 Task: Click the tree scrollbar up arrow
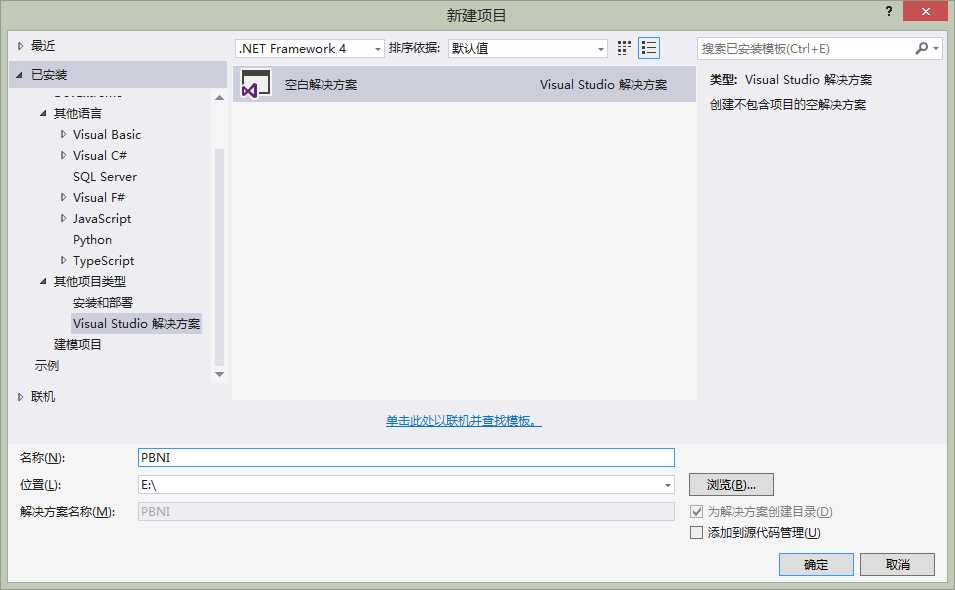220,97
